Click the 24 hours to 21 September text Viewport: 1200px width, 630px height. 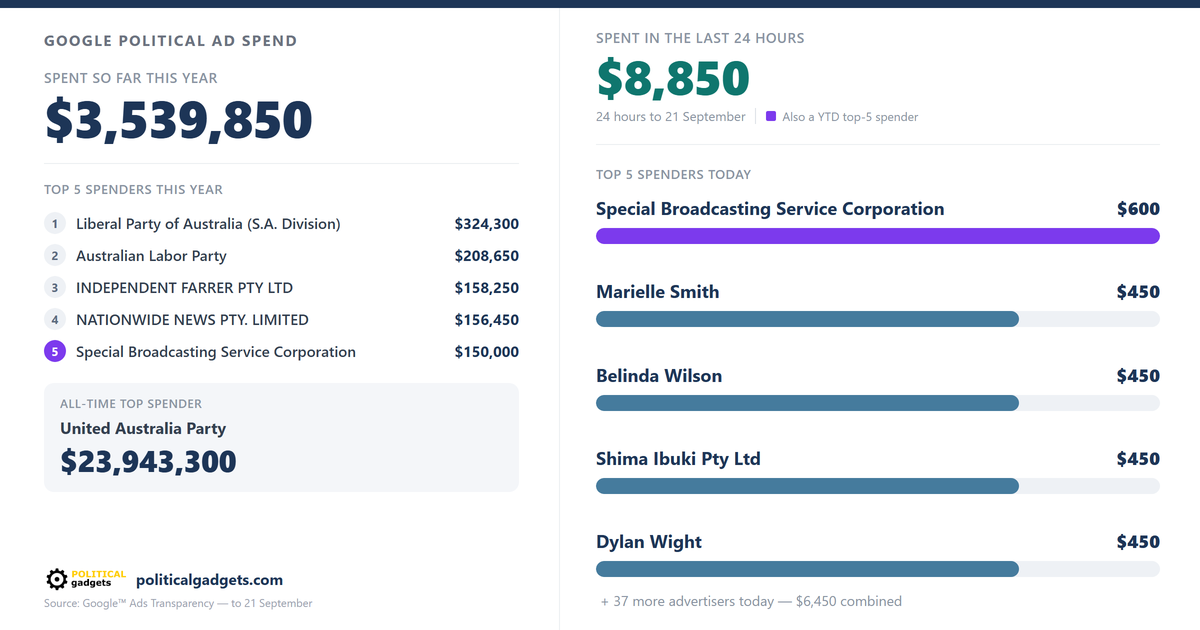[x=671, y=117]
